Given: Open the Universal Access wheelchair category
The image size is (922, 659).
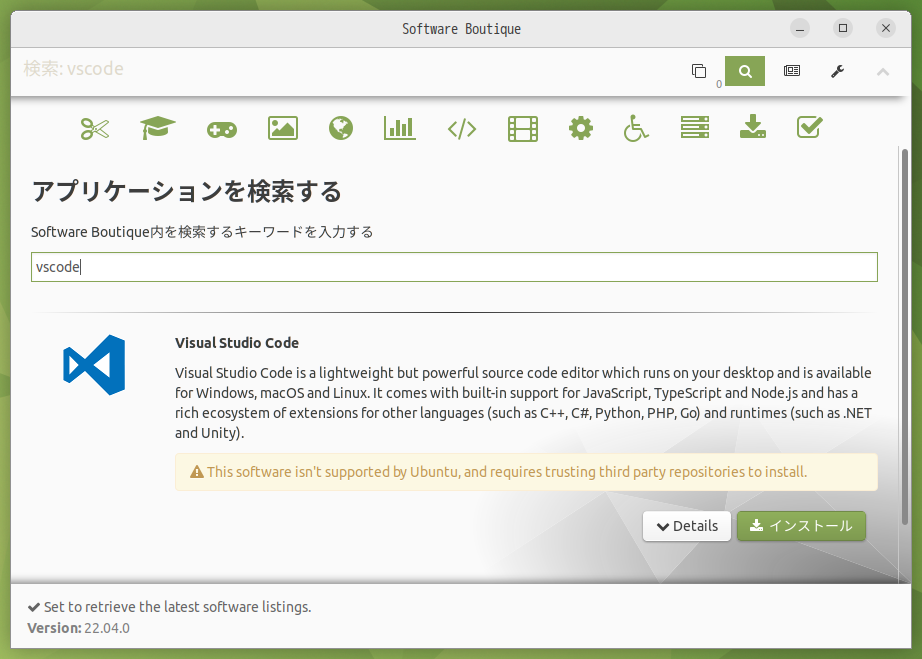Looking at the screenshot, I should click(x=636, y=128).
